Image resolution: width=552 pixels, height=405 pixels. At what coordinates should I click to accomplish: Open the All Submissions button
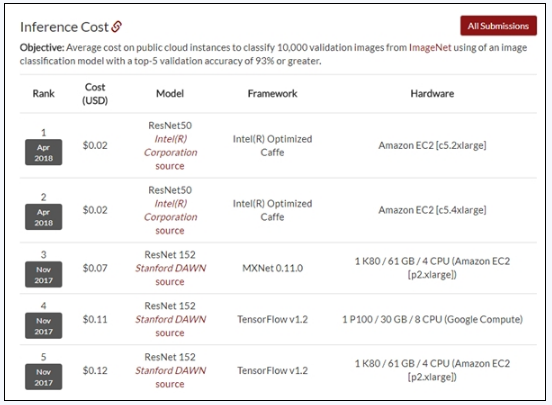[498, 26]
